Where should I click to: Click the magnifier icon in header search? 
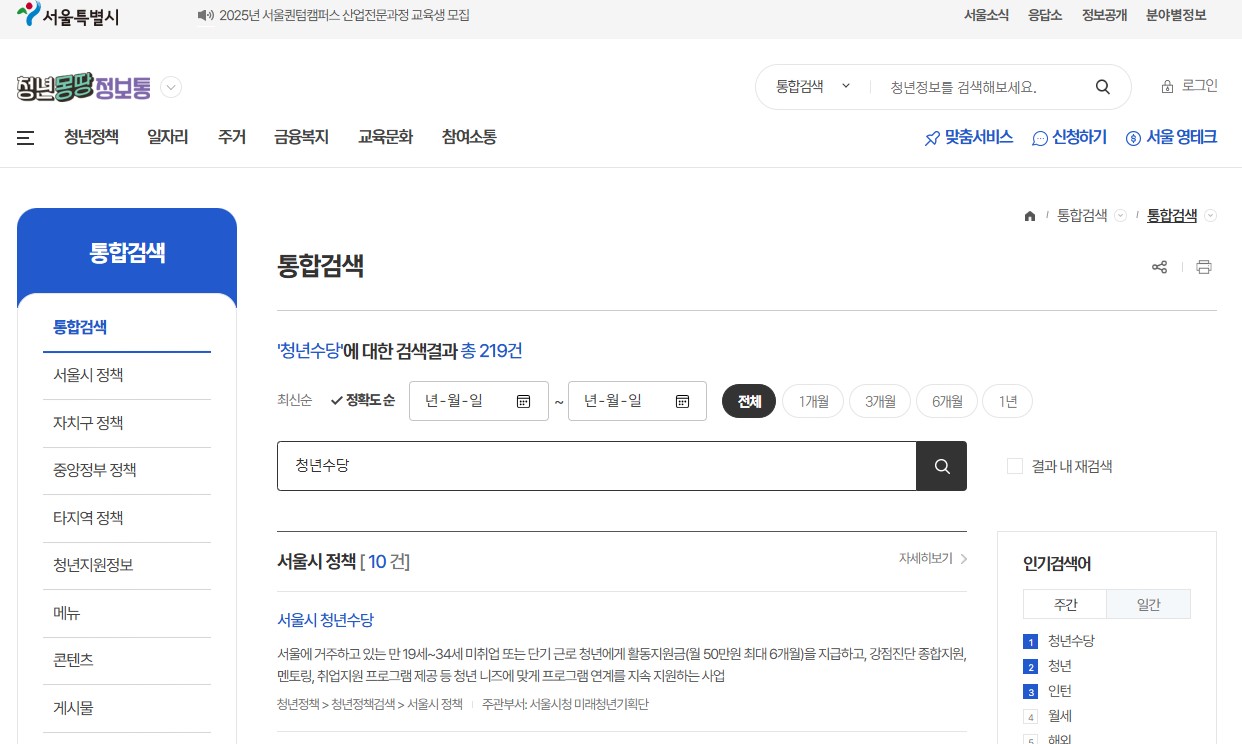(x=1103, y=87)
